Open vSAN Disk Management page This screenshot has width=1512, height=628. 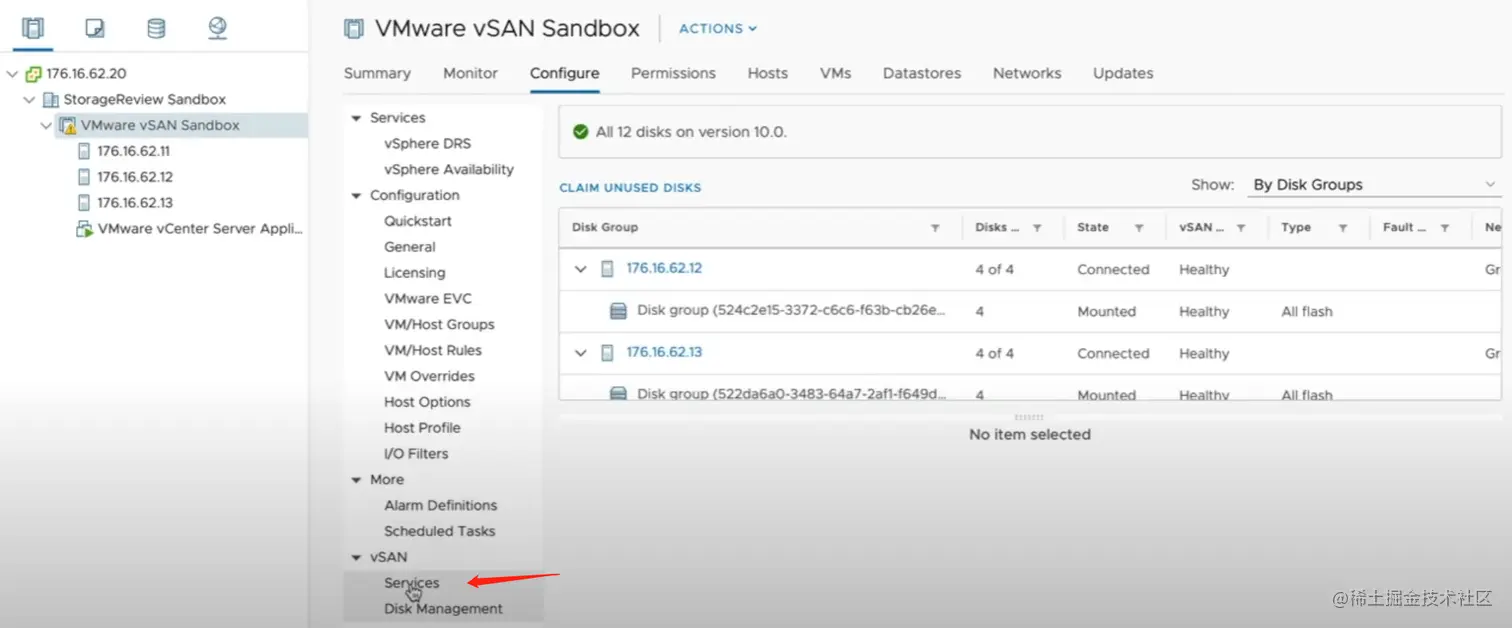coord(444,609)
